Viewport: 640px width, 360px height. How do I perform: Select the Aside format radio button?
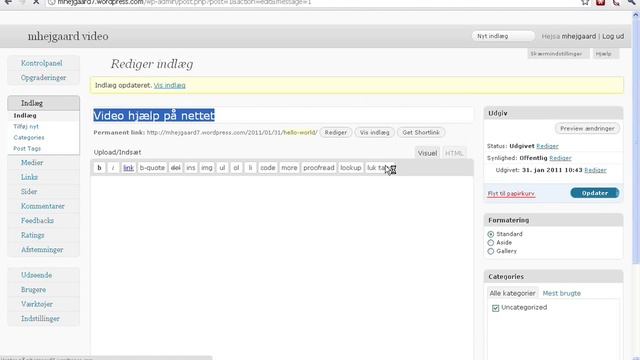(491, 243)
